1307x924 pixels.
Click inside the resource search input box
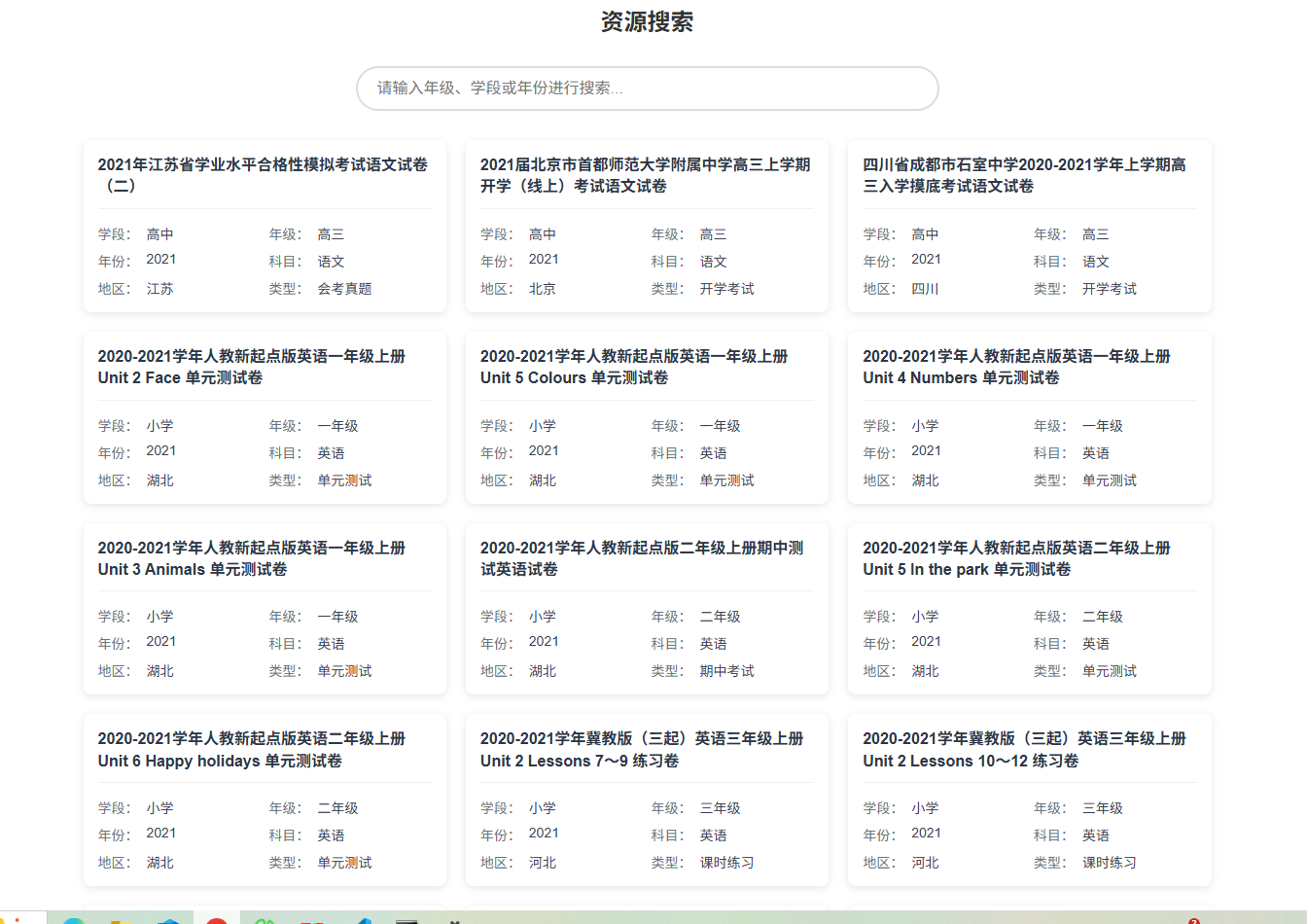pos(647,89)
